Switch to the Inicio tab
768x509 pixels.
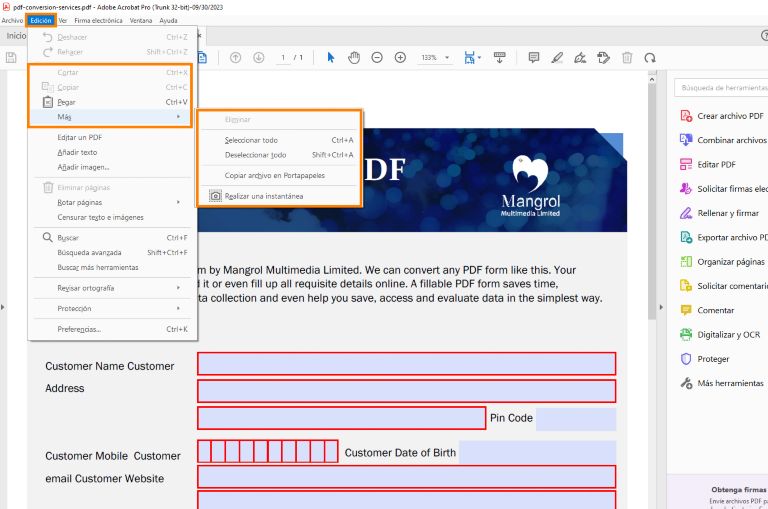click(16, 36)
